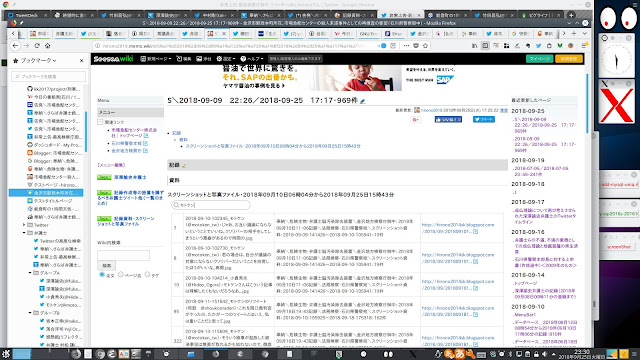Click Facebook like button
Image resolution: width=640 pixels, height=360 pixels.
(x=448, y=120)
